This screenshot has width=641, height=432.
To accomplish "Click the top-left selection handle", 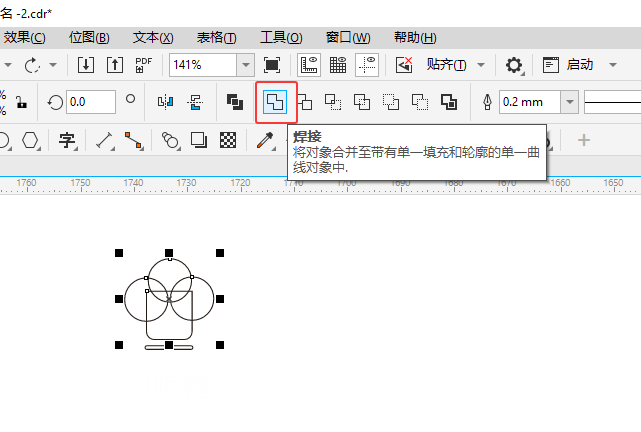I will click(x=119, y=253).
